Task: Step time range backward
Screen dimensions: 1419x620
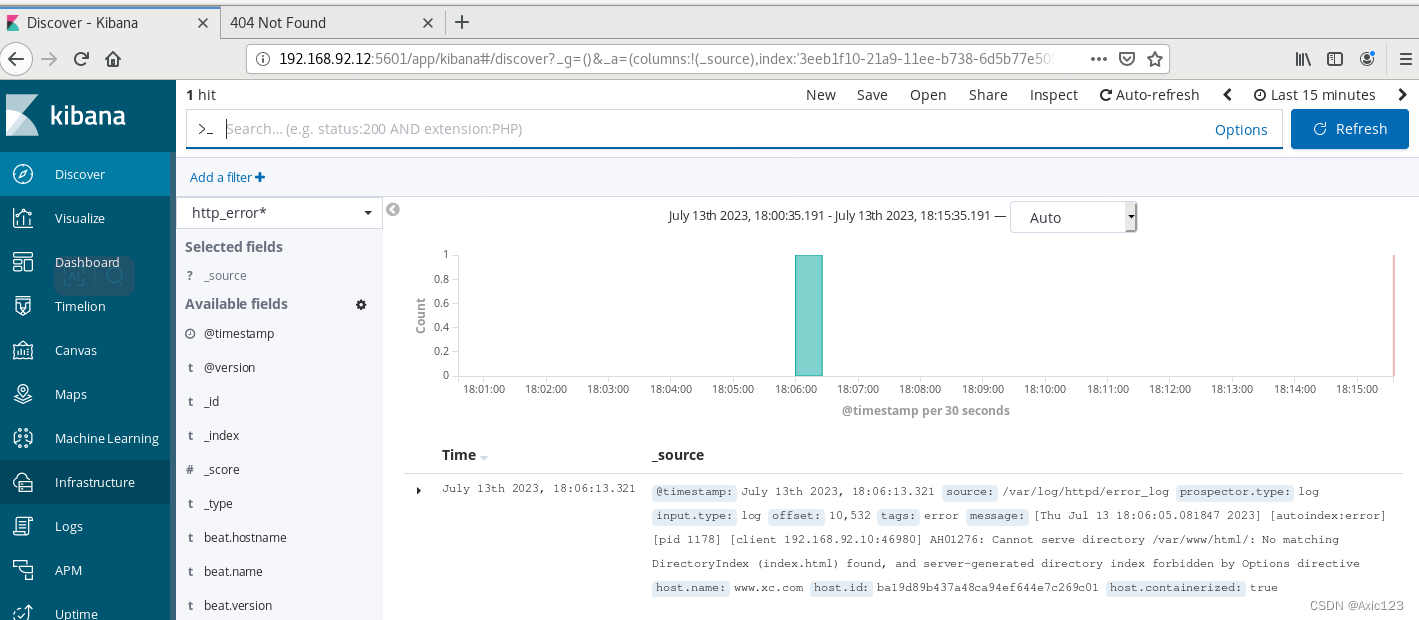Action: point(1227,95)
